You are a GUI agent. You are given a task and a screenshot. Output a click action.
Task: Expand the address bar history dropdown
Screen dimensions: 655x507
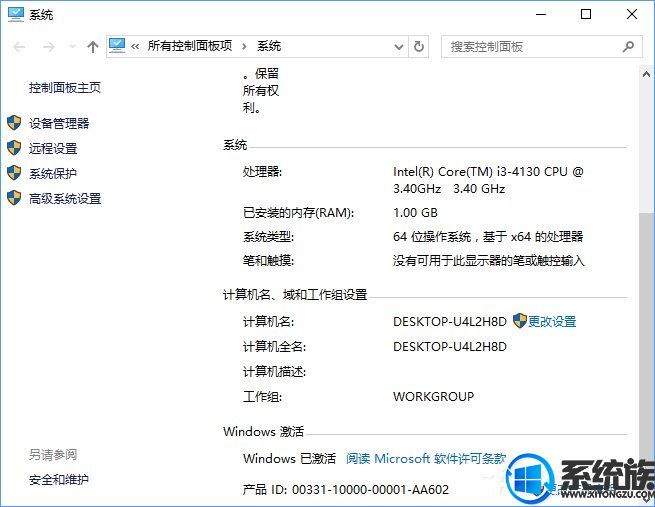click(399, 47)
